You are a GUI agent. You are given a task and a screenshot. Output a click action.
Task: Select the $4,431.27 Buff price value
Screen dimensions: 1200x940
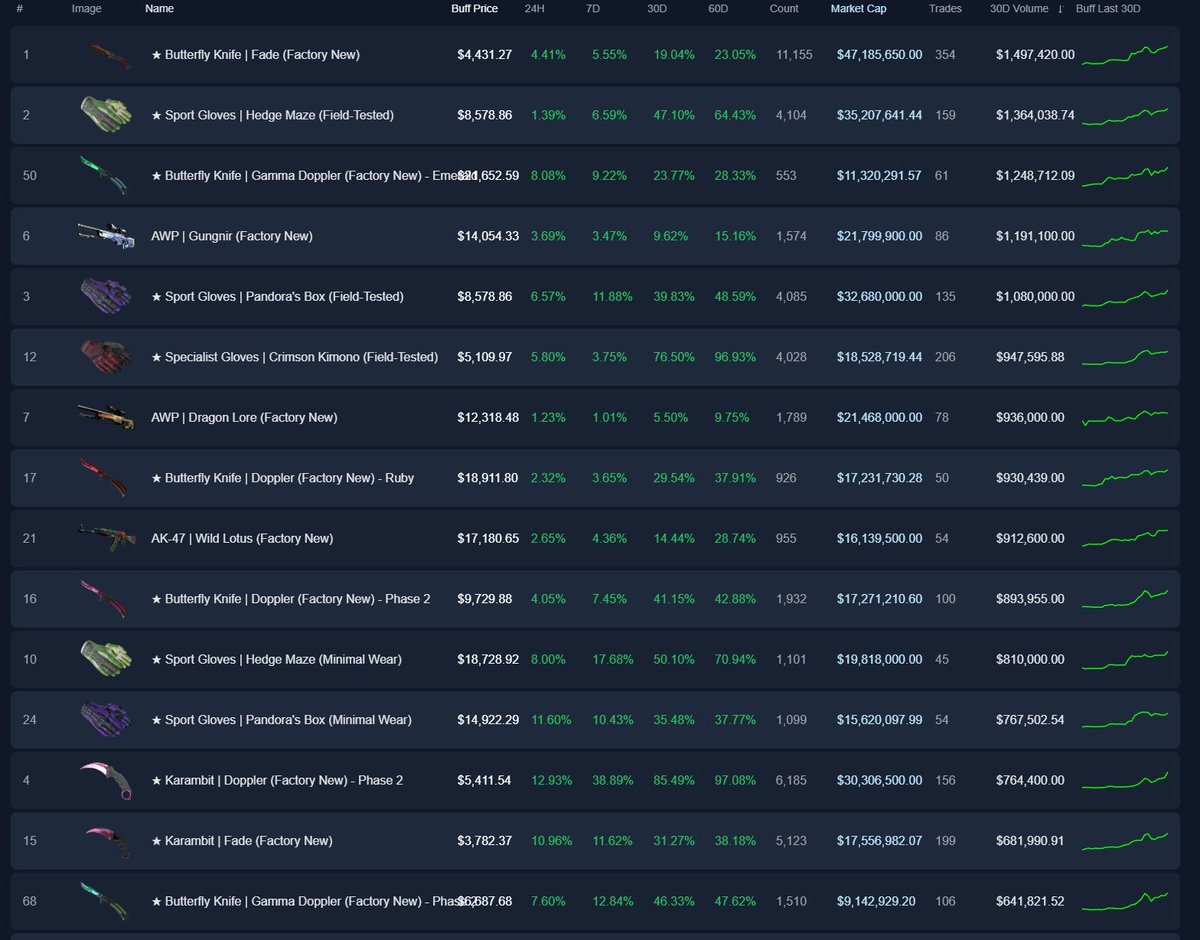pyautogui.click(x=485, y=55)
